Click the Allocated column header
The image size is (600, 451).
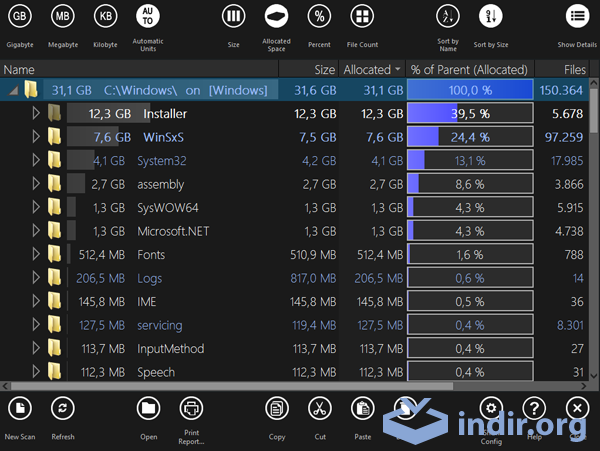[x=372, y=70]
